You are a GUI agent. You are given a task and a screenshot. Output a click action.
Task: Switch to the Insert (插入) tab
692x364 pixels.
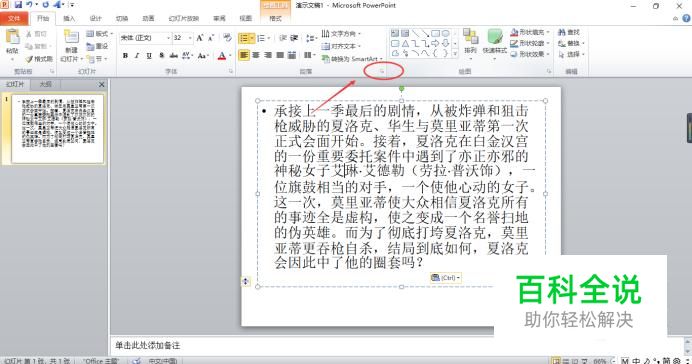[x=69, y=18]
